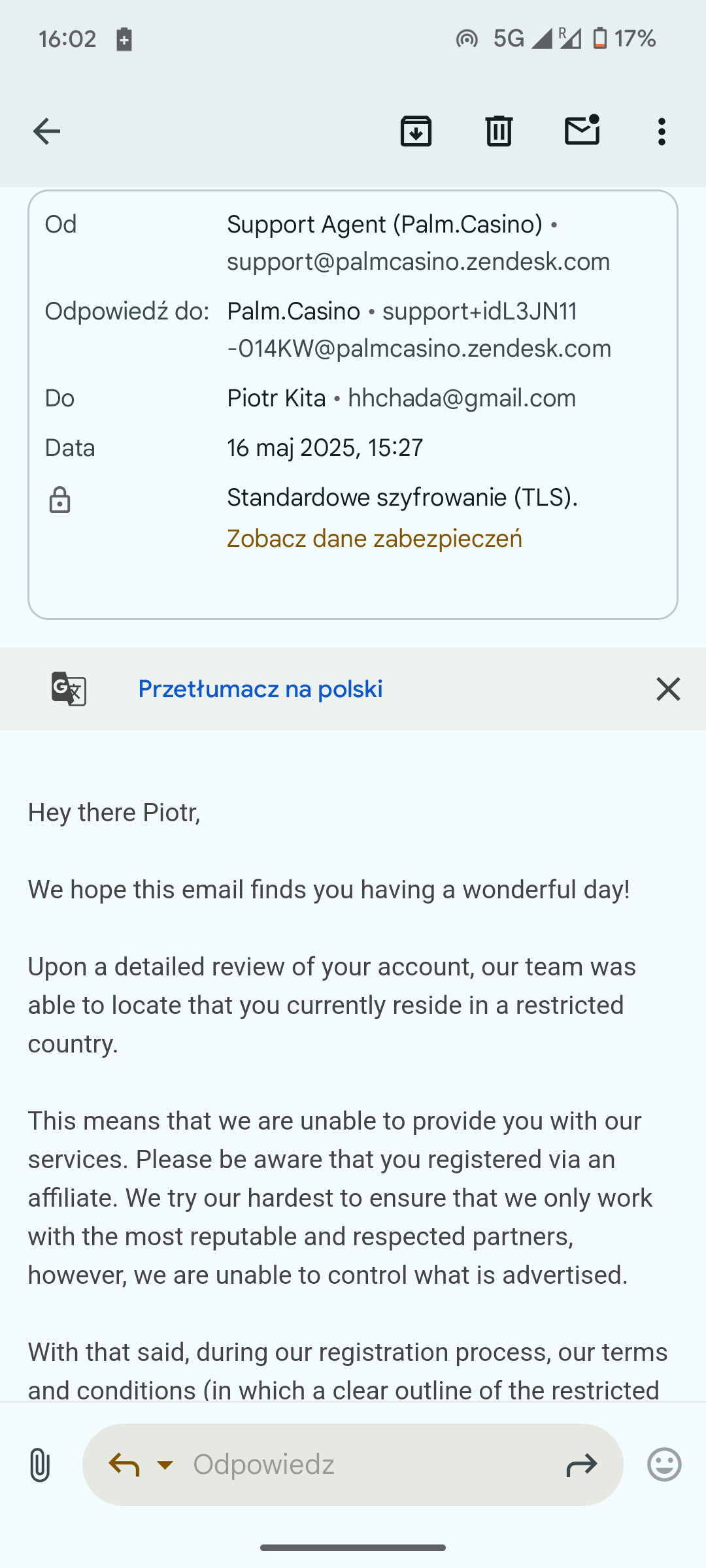Tap the Google Translate icon
This screenshot has height=1568, width=706.
click(x=69, y=689)
